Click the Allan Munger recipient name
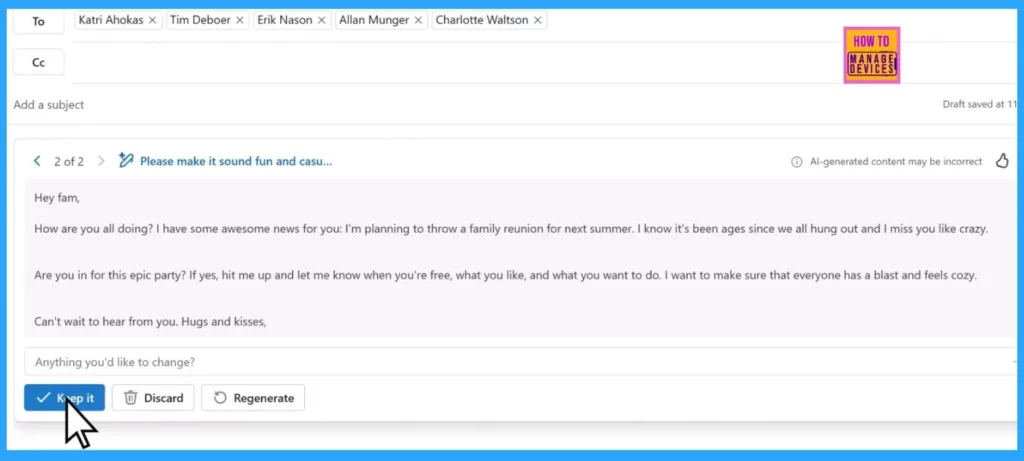This screenshot has height=461, width=1024. tap(374, 20)
